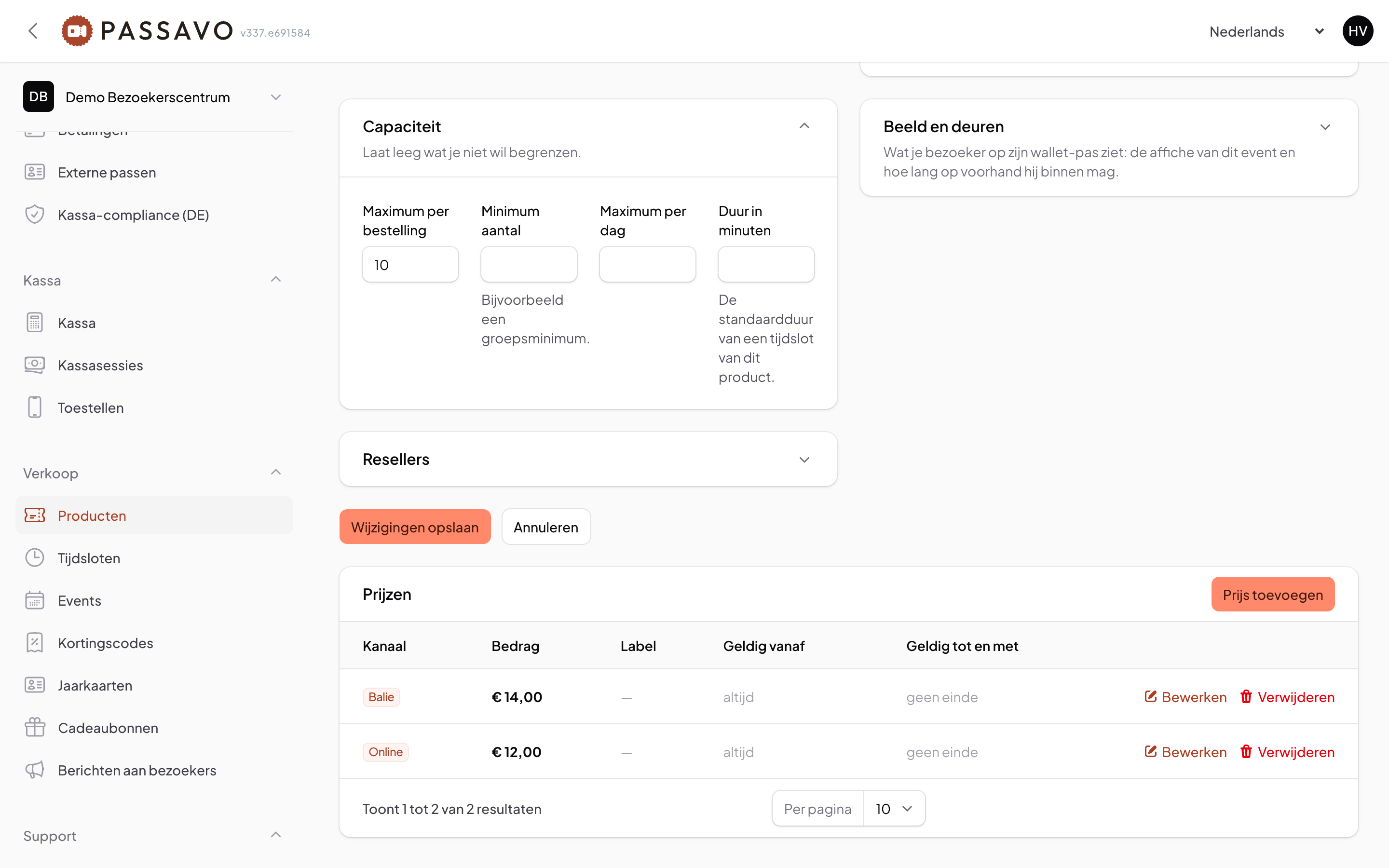
Task: Click the Geldig vanaf column header
Action: tap(763, 646)
